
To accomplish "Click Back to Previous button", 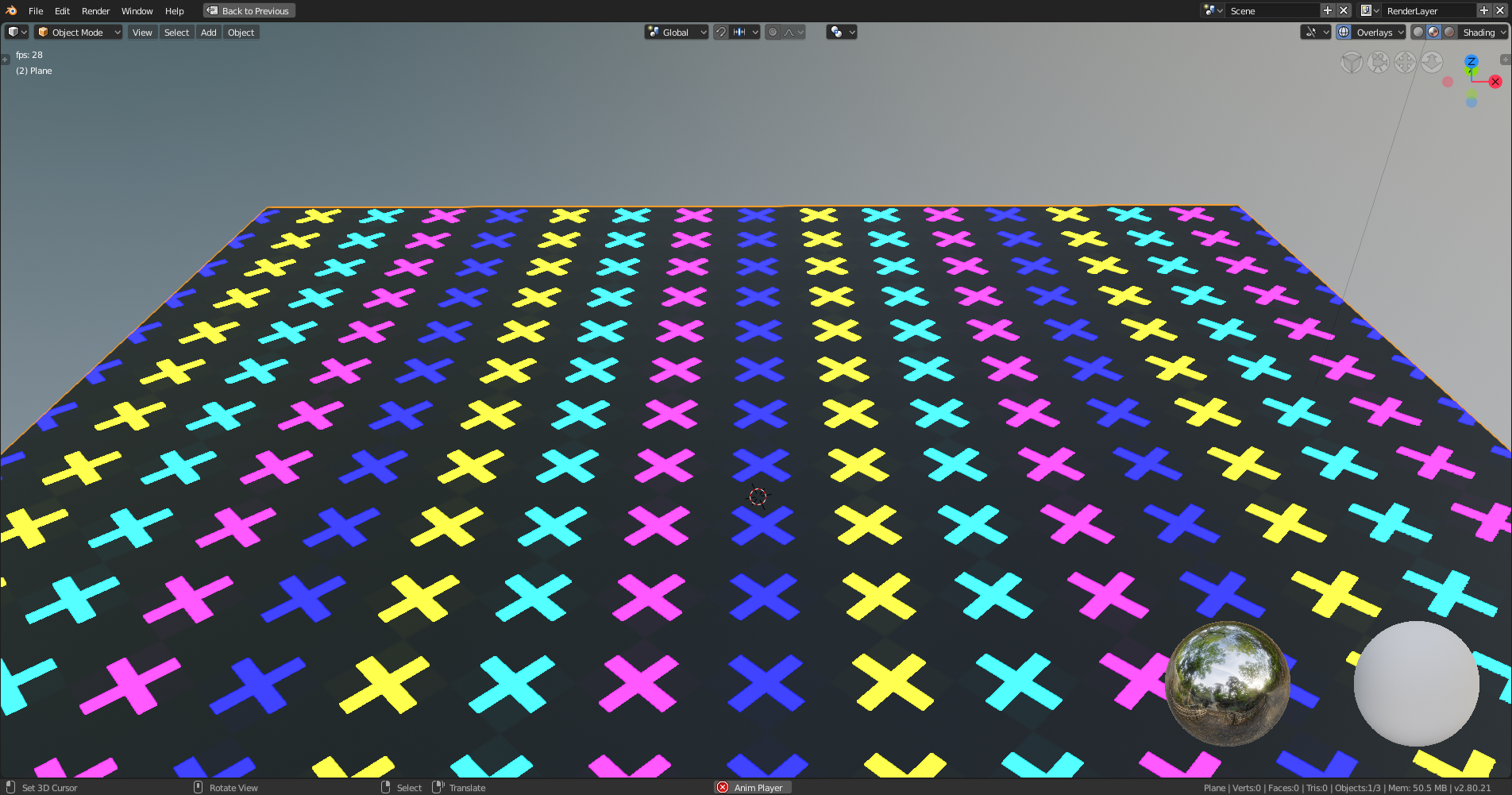I will [249, 11].
